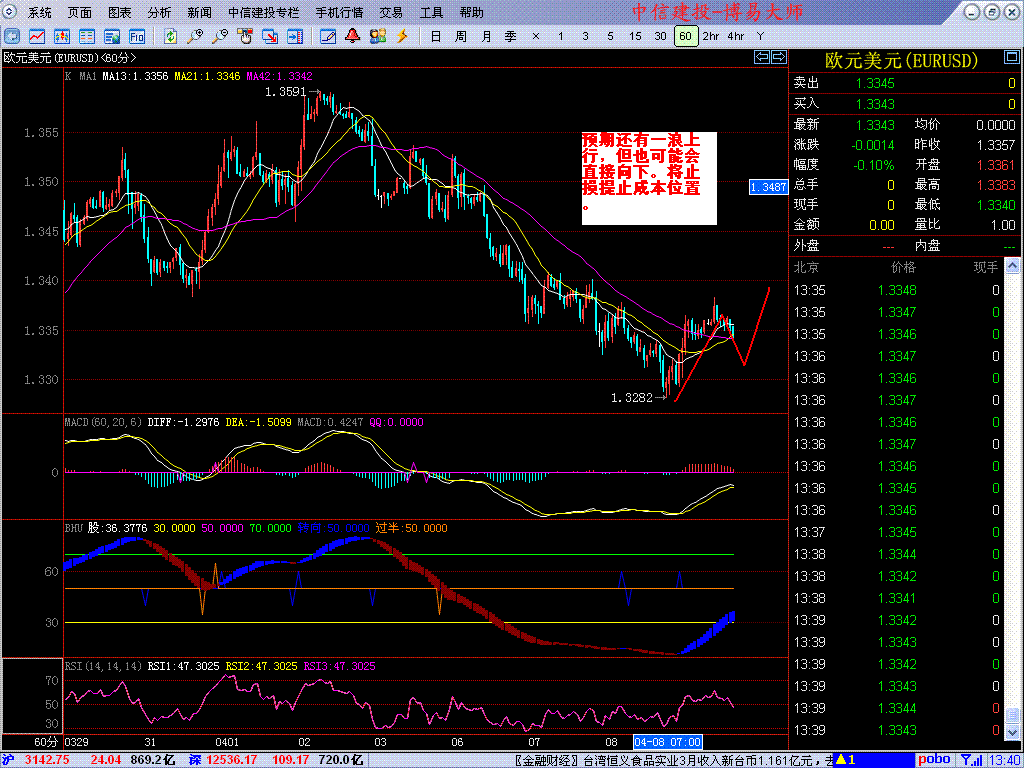1024x768 pixels.
Task: Click the lightning bolt quick trade icon
Action: (402, 36)
